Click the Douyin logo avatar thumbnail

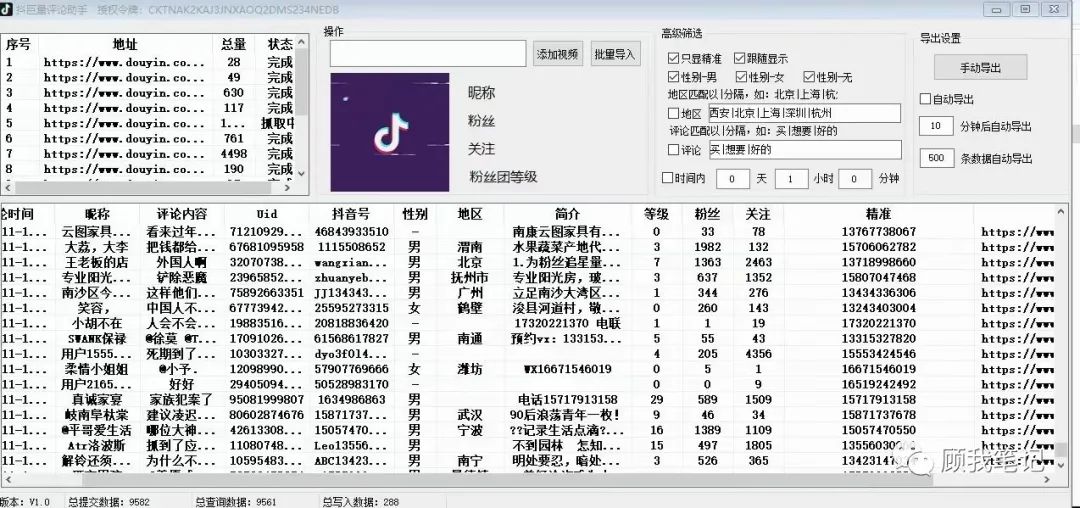click(x=389, y=132)
